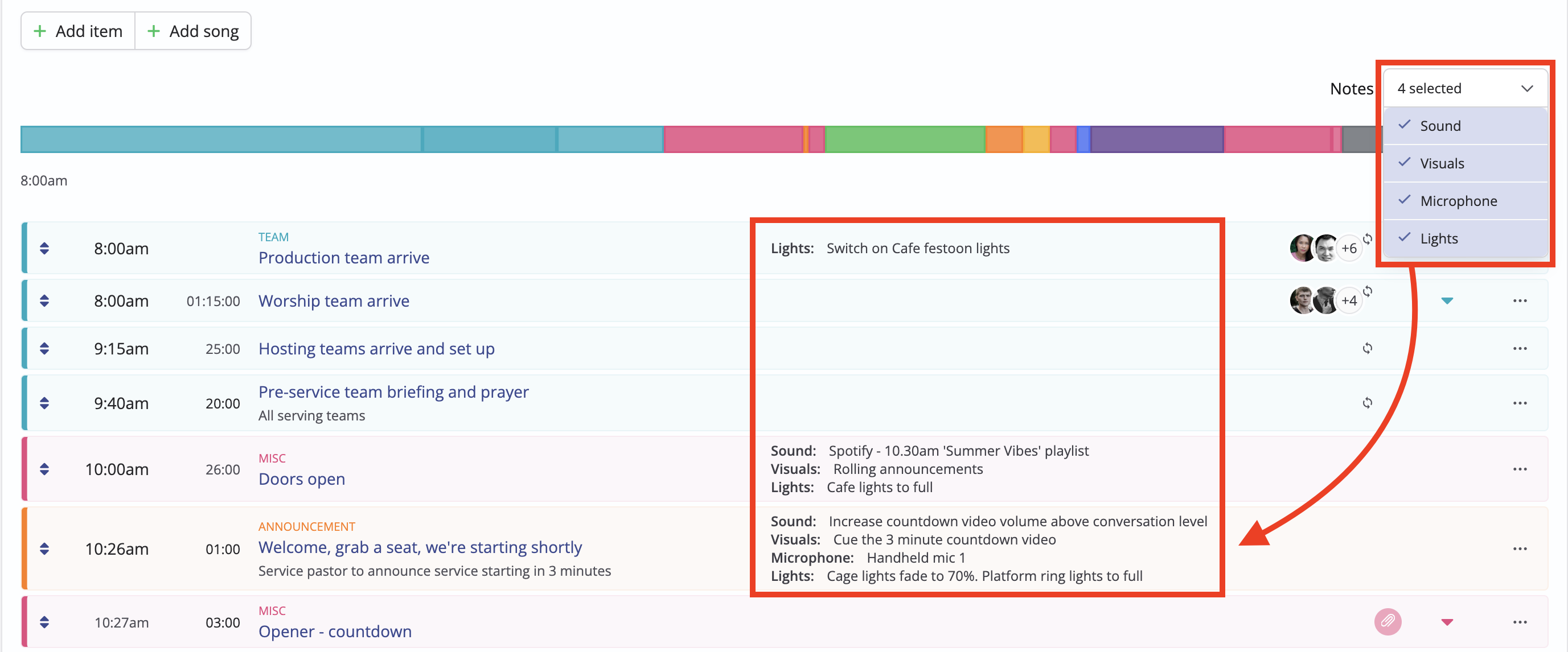Image resolution: width=1568 pixels, height=652 pixels.
Task: Click the orange segment in the timeline bar
Action: click(x=1004, y=139)
